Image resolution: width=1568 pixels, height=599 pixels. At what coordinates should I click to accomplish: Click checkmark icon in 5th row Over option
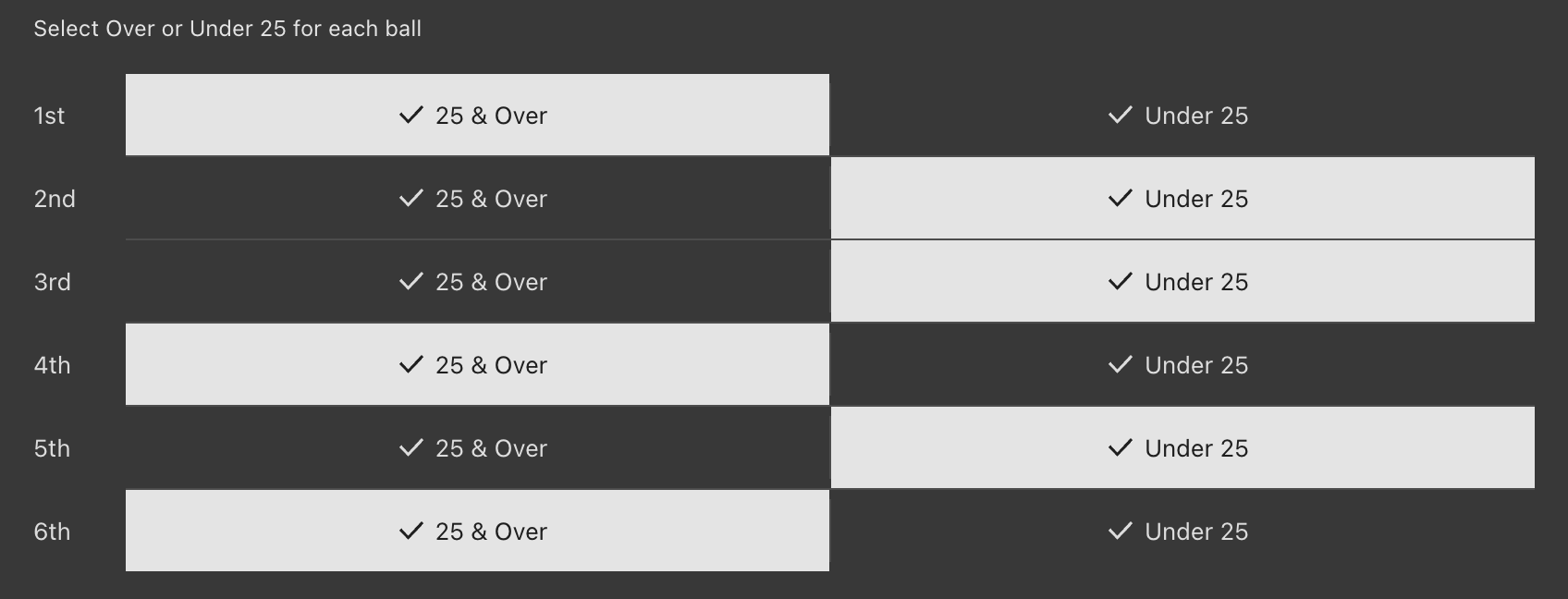(410, 448)
